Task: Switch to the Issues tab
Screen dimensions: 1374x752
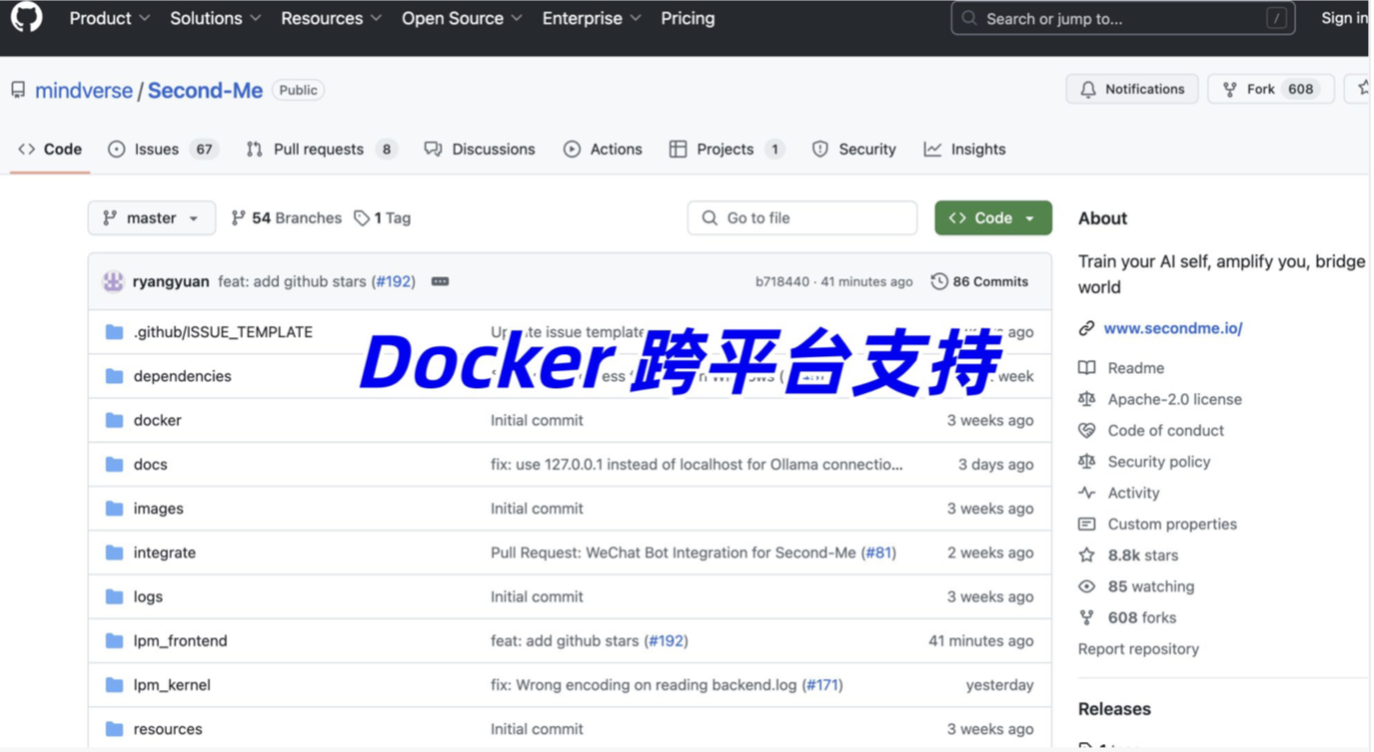Action: 163,149
